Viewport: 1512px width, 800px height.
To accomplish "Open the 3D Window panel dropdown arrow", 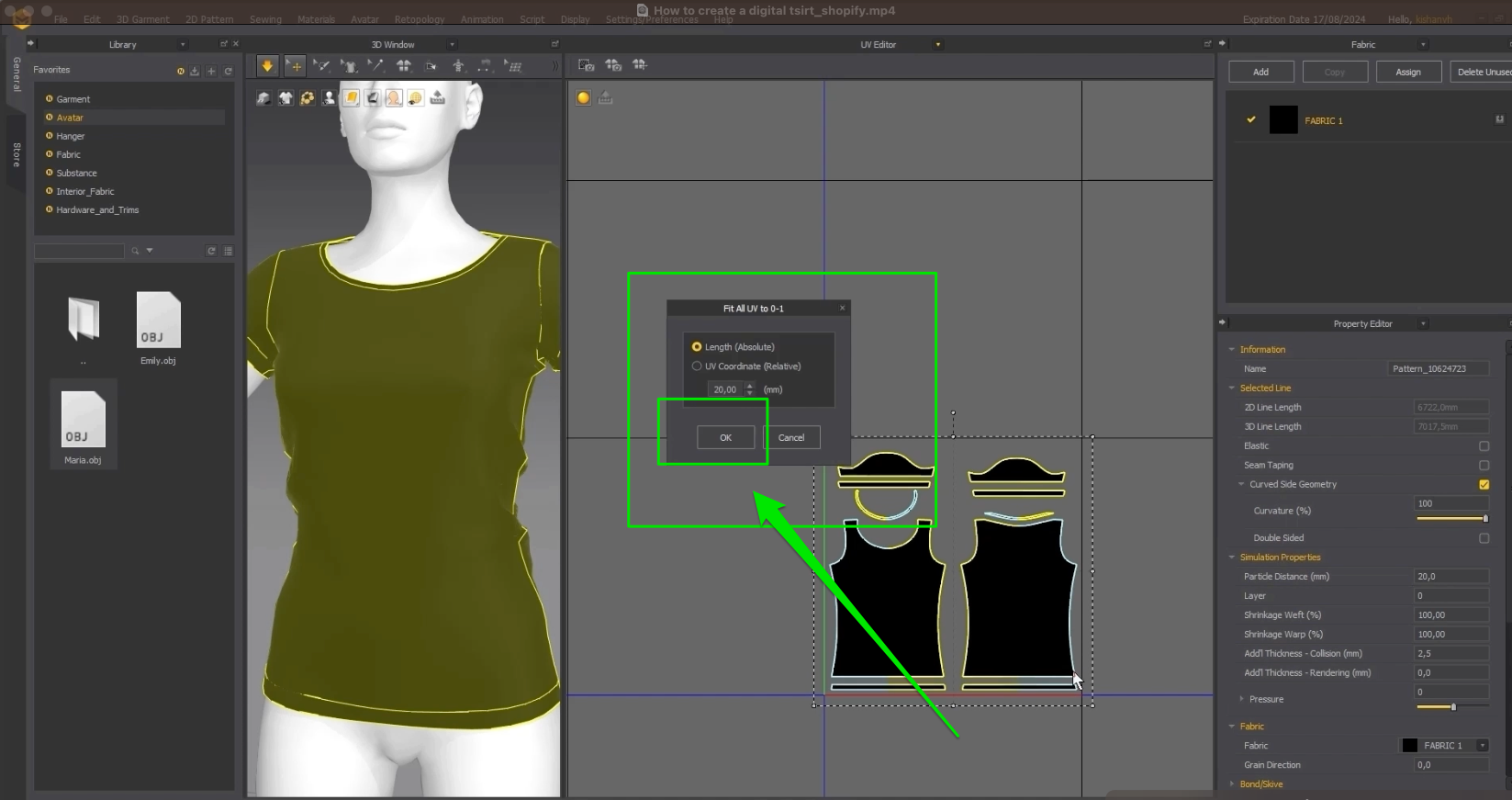I will coord(451,45).
